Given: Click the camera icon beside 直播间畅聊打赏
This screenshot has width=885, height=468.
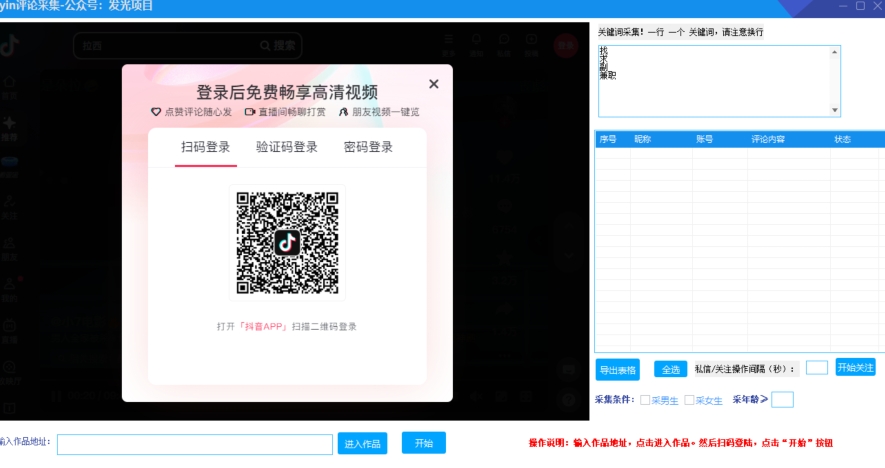Looking at the screenshot, I should 250,112.
